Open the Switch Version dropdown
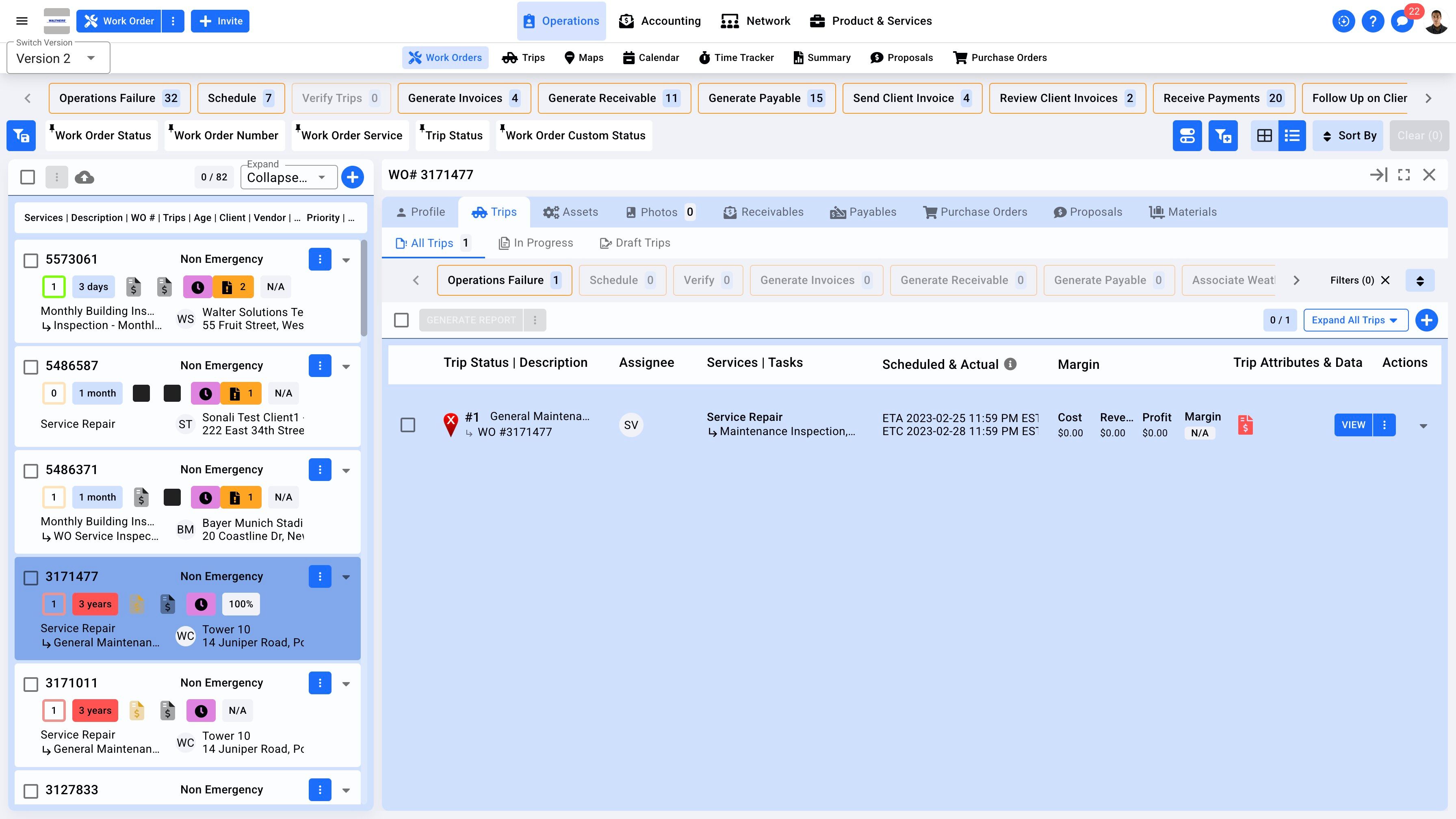The image size is (1456, 819). pos(58,58)
